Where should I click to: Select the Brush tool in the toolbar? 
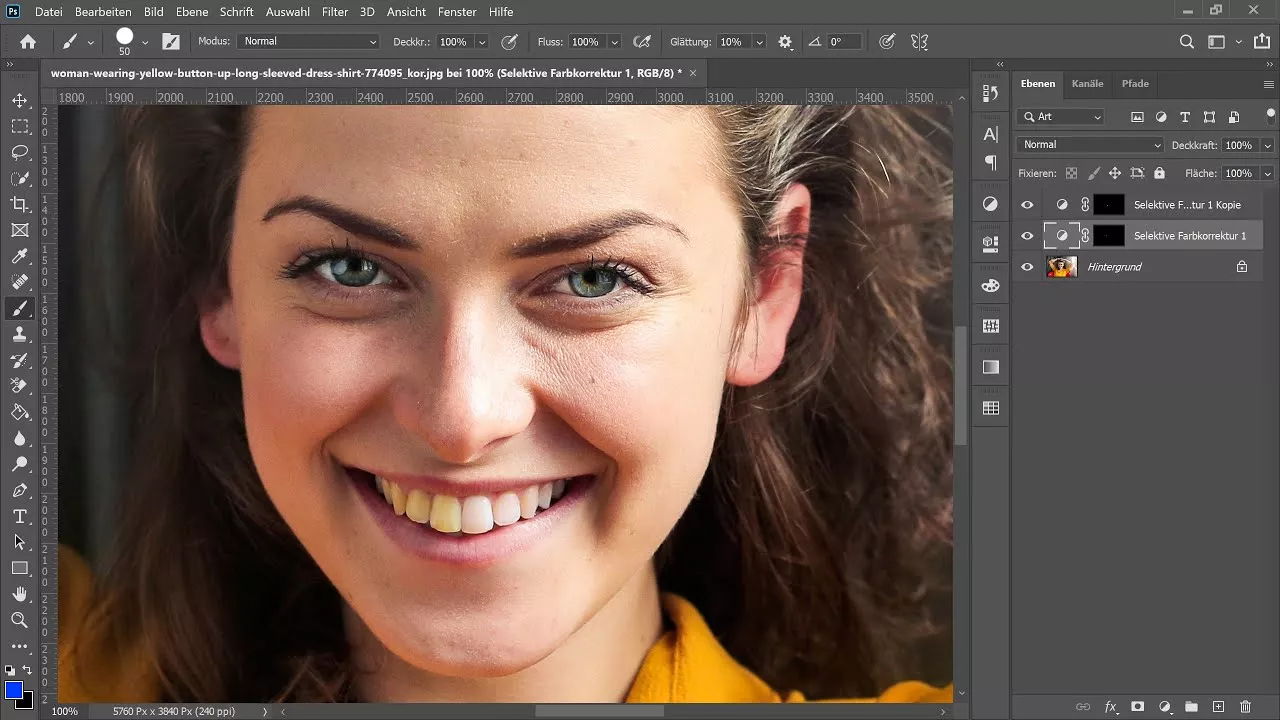[20, 308]
